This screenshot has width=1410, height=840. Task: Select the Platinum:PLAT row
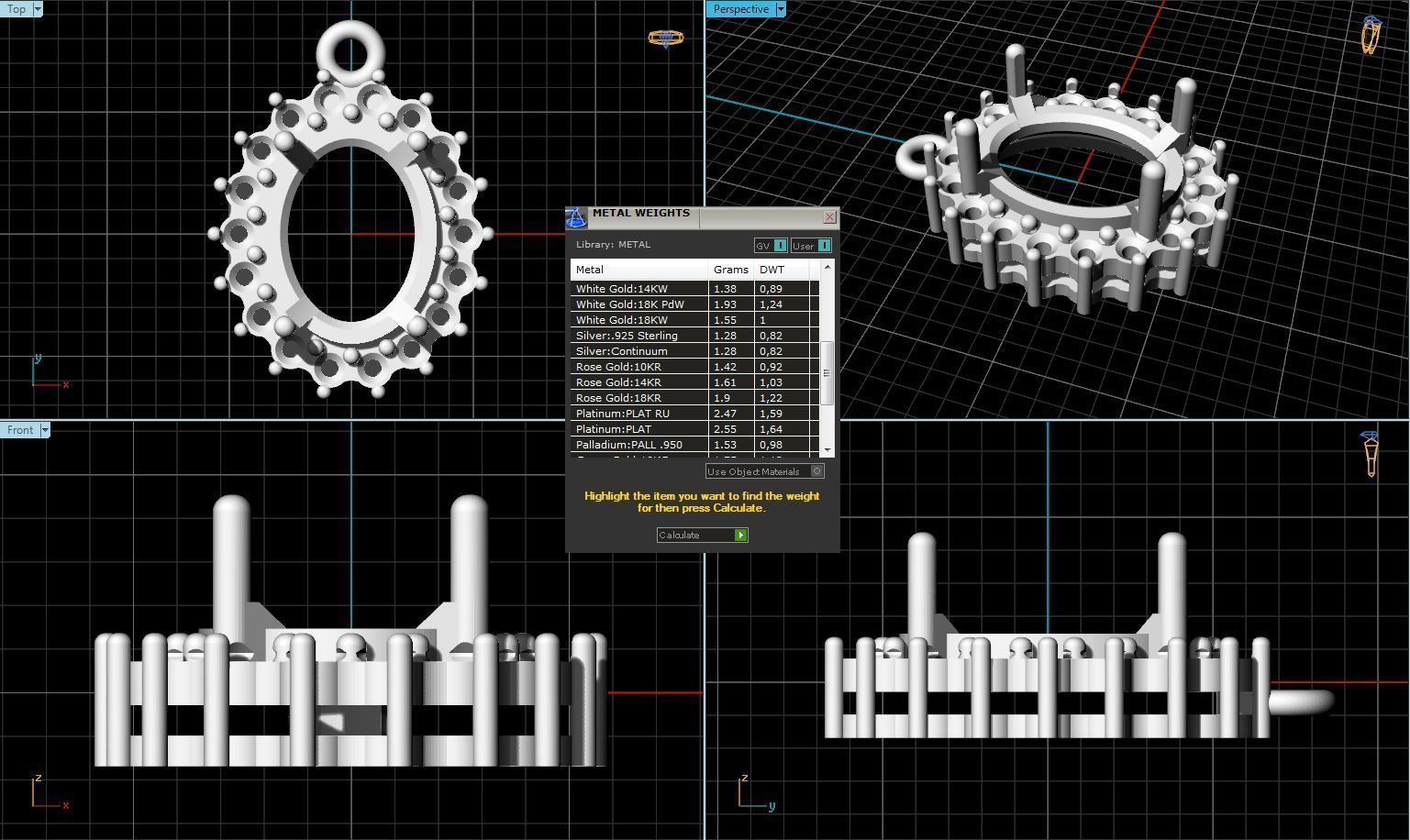coord(694,429)
